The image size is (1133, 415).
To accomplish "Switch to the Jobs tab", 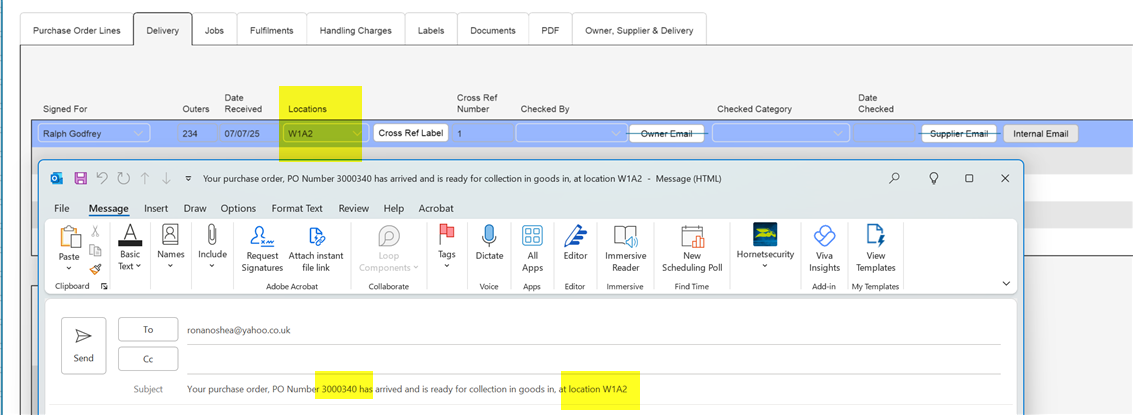I will point(215,30).
